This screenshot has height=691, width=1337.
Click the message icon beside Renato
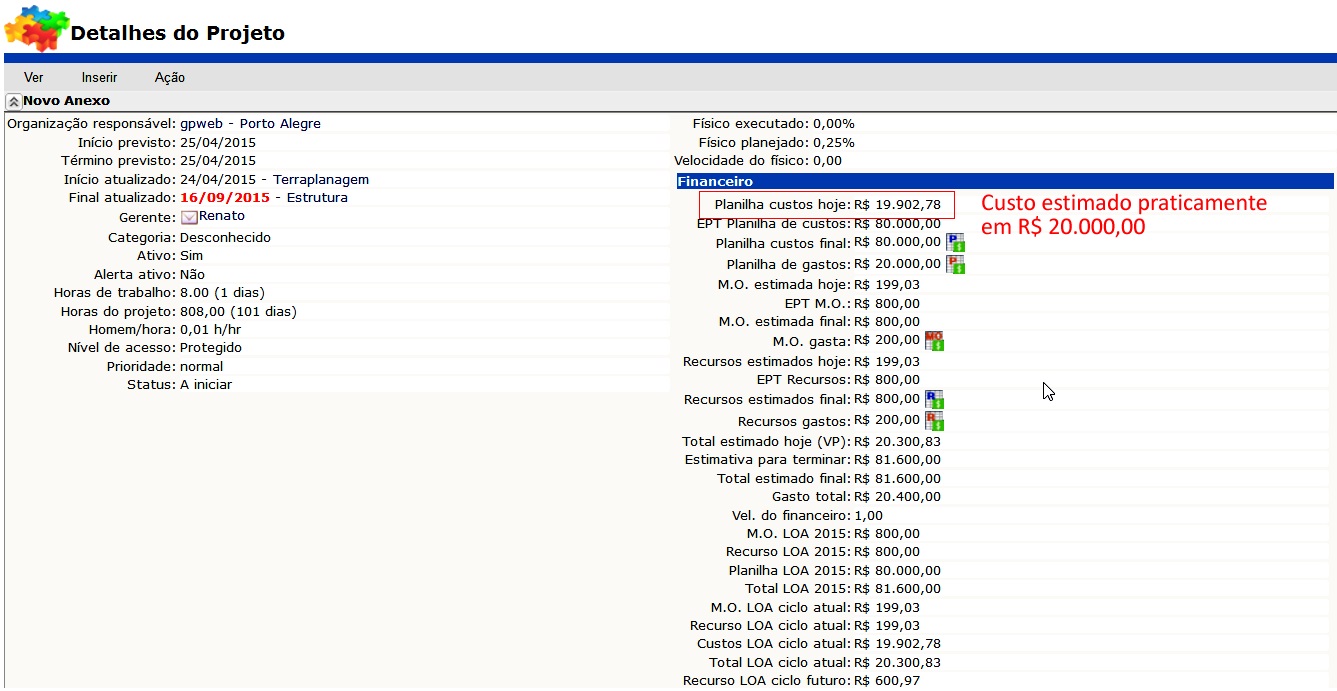point(189,217)
